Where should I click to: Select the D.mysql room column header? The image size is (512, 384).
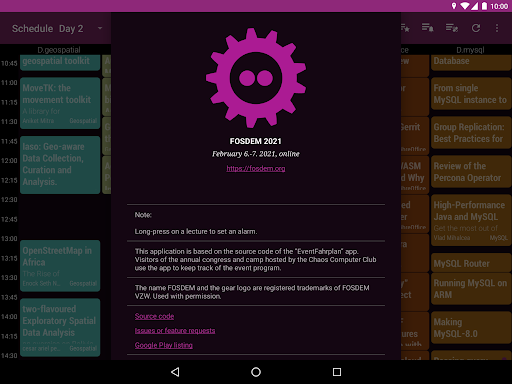pos(470,50)
